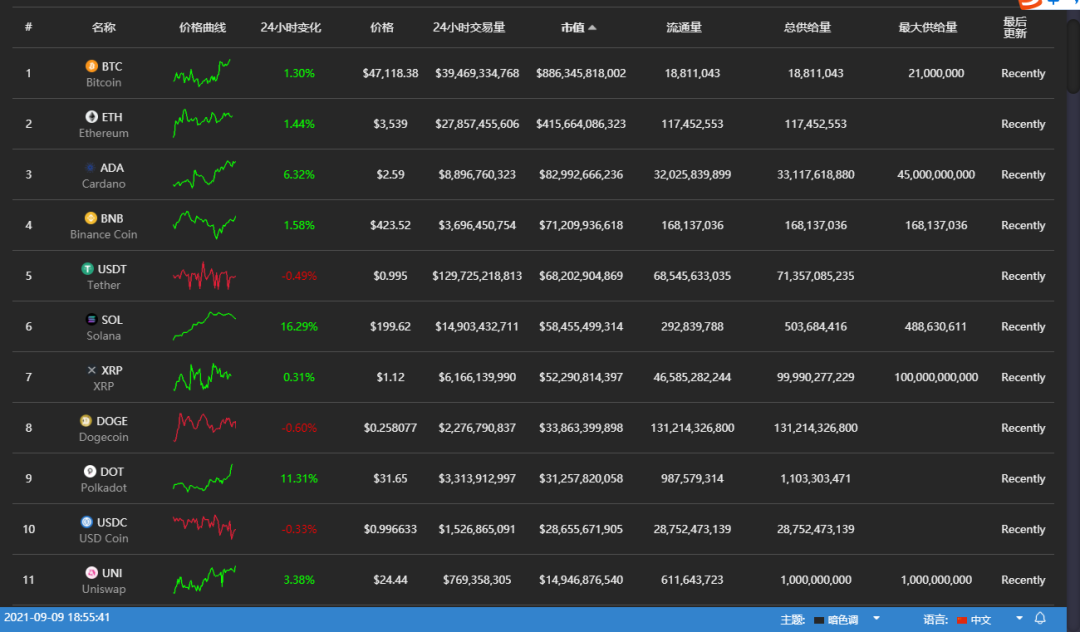Click the Uniswap UNI coin icon
This screenshot has height=632, width=1080.
pos(92,573)
